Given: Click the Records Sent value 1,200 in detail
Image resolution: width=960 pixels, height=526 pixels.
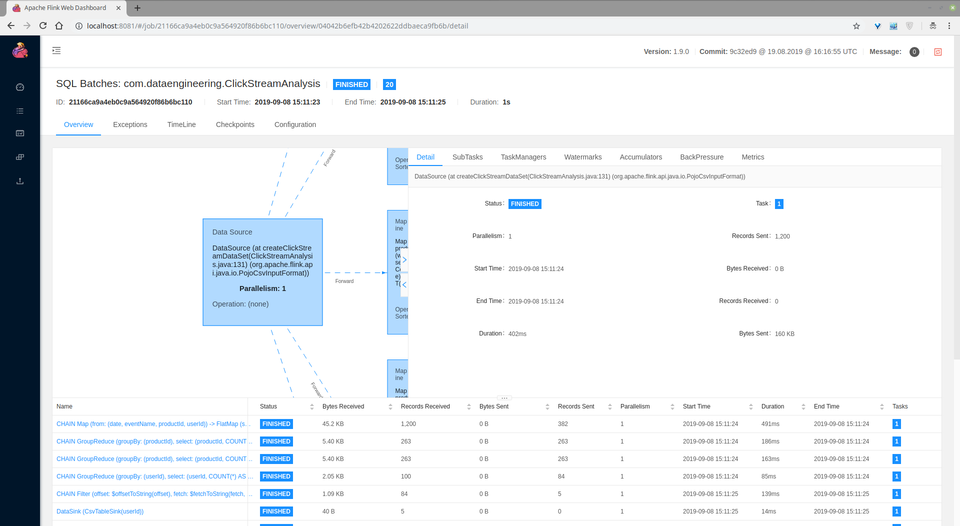Looking at the screenshot, I should 782,236.
